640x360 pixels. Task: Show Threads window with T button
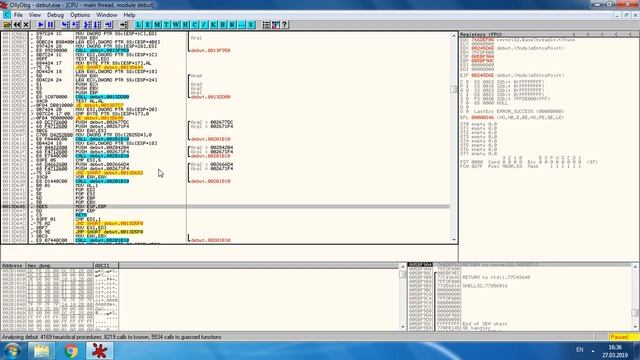(x=167, y=25)
